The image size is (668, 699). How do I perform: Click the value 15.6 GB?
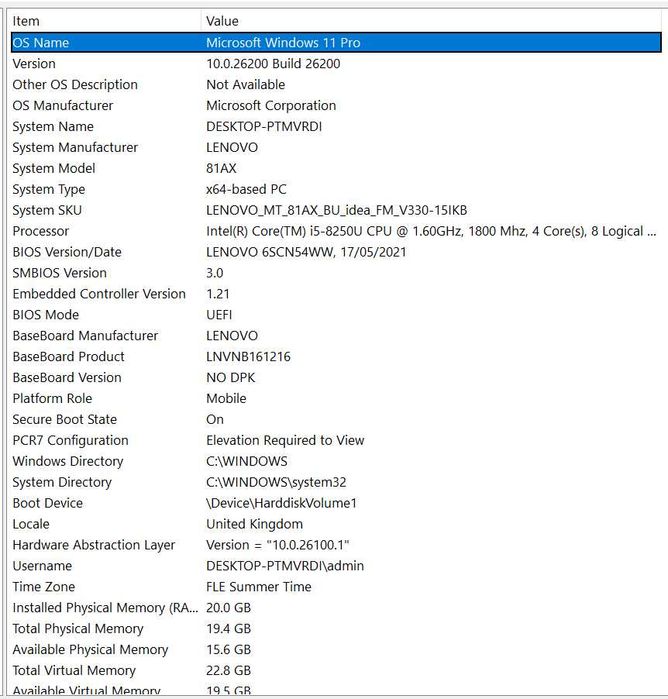pos(228,650)
